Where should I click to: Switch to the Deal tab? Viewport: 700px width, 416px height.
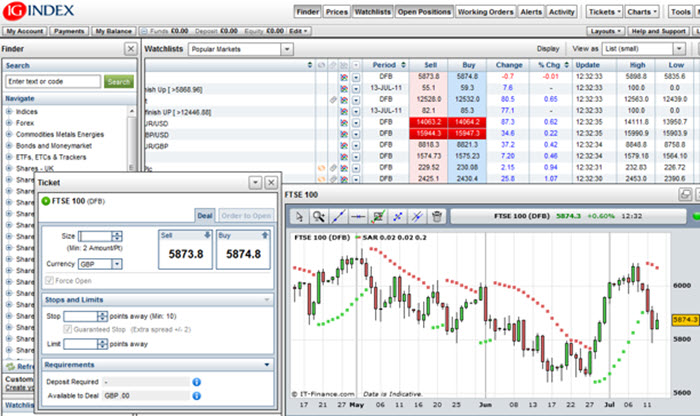tap(204, 216)
